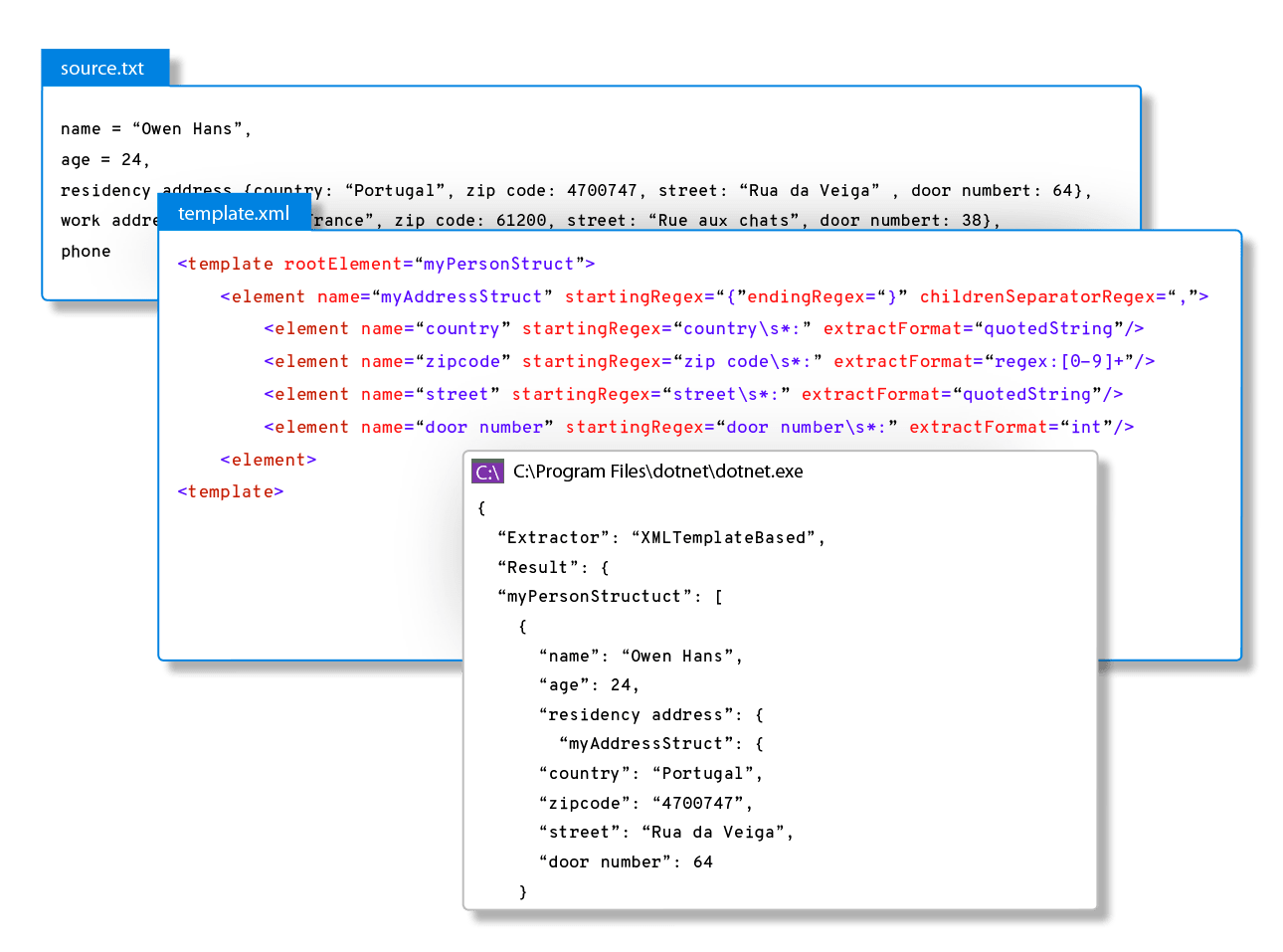Click the C:\ command prompt icon

486,472
